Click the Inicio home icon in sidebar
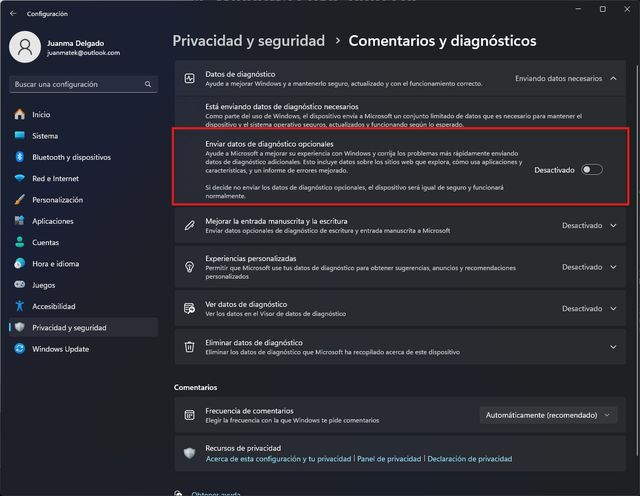 (19, 114)
